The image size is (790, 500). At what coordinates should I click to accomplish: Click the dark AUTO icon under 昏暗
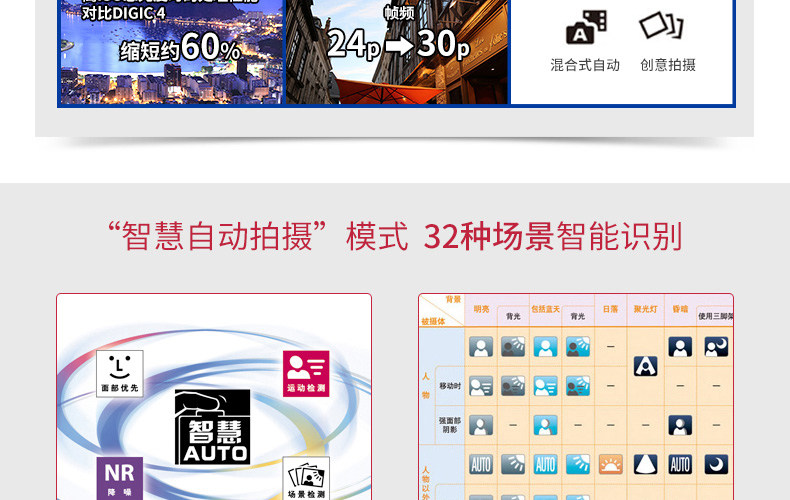tap(680, 464)
